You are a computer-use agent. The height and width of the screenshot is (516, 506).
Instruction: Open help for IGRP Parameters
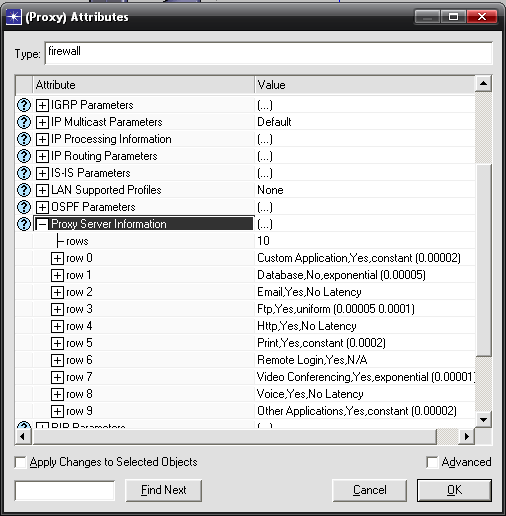point(24,105)
